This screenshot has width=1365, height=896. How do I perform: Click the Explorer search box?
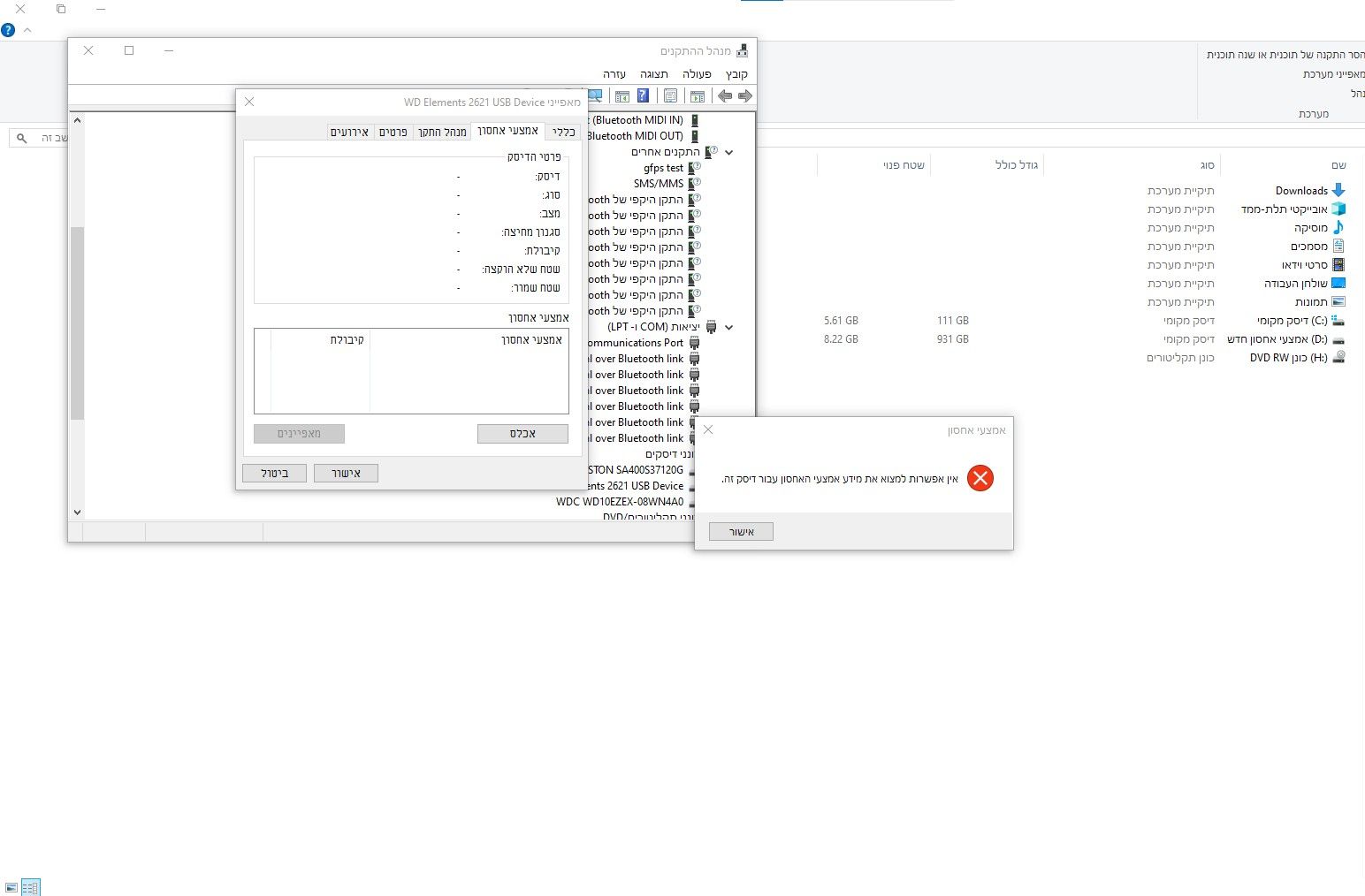[39, 138]
